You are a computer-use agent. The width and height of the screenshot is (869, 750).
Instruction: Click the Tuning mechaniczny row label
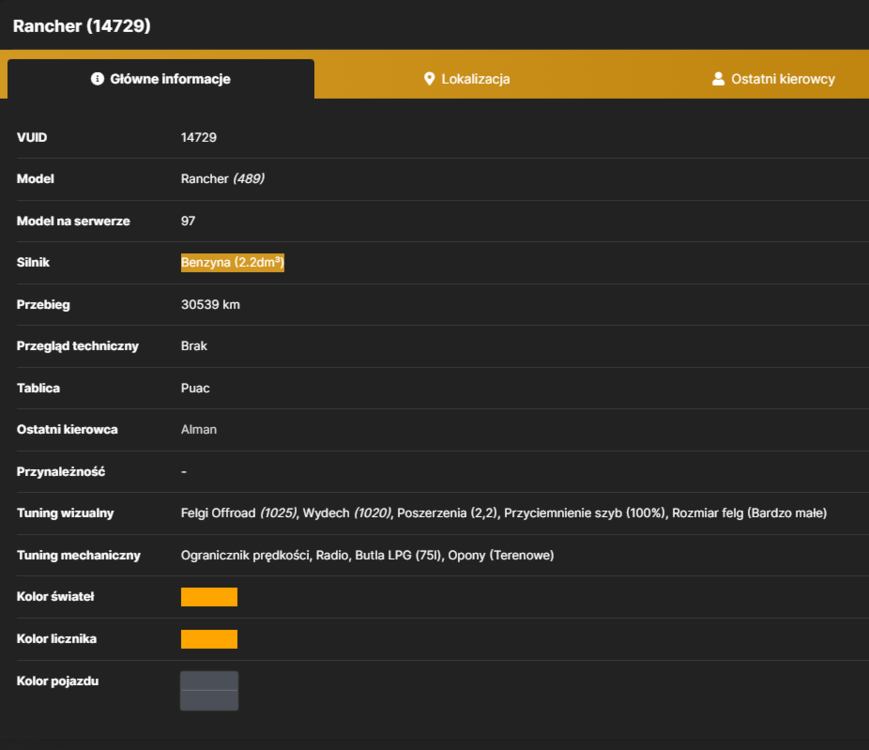(79, 555)
